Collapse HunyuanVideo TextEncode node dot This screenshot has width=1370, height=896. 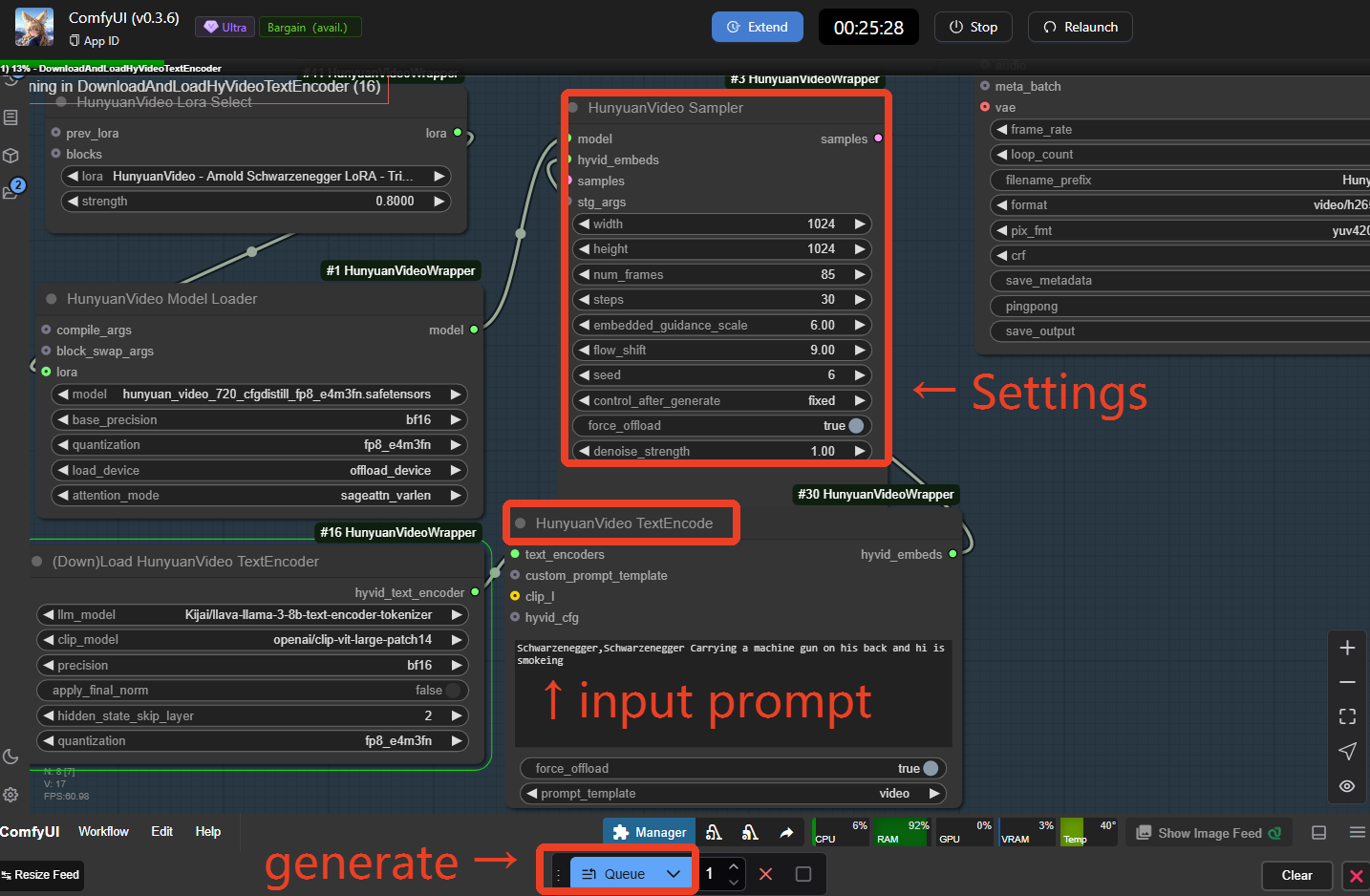[521, 523]
